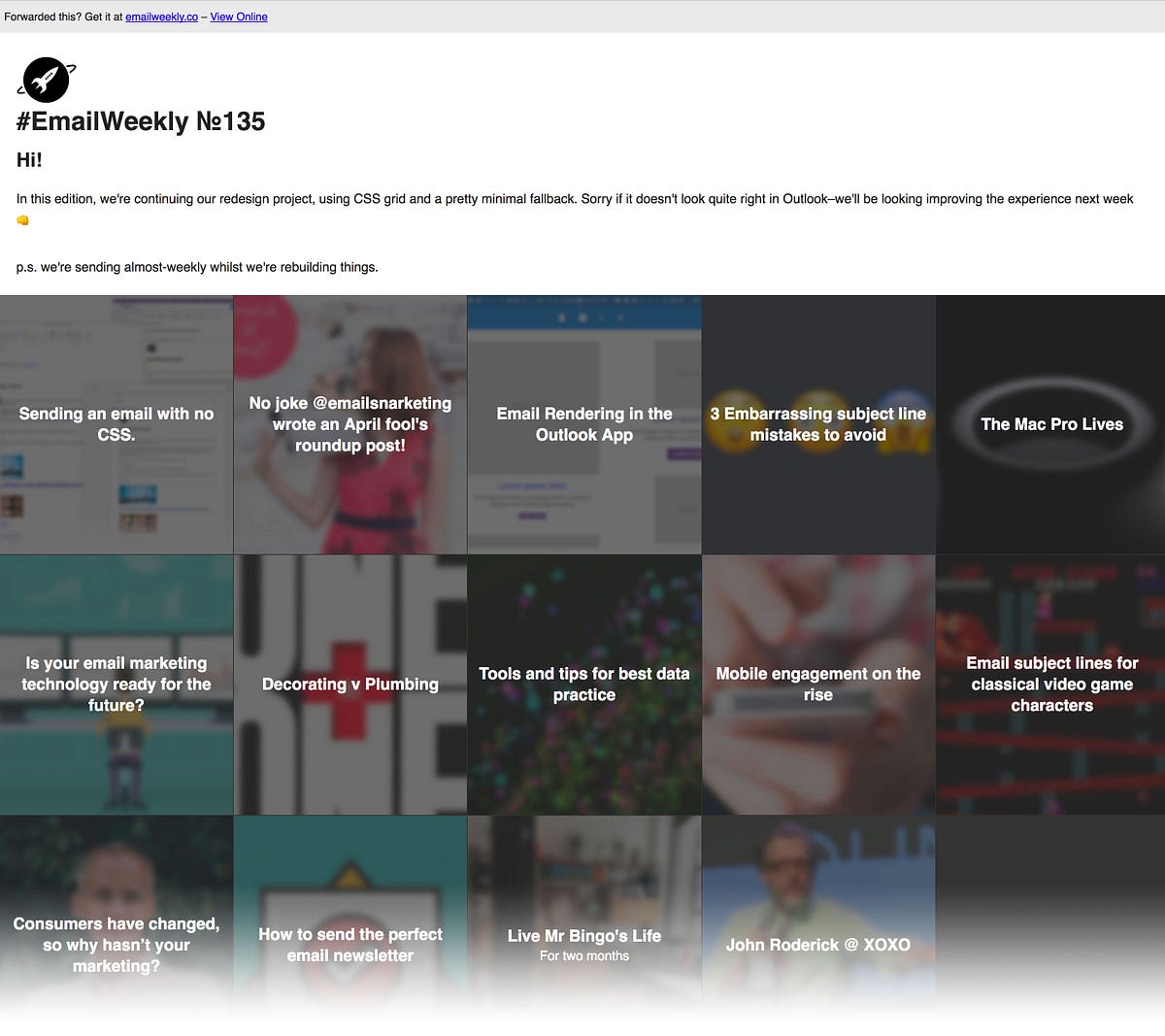Open the emailweekly.co link
The width and height of the screenshot is (1165, 1036).
[x=160, y=17]
